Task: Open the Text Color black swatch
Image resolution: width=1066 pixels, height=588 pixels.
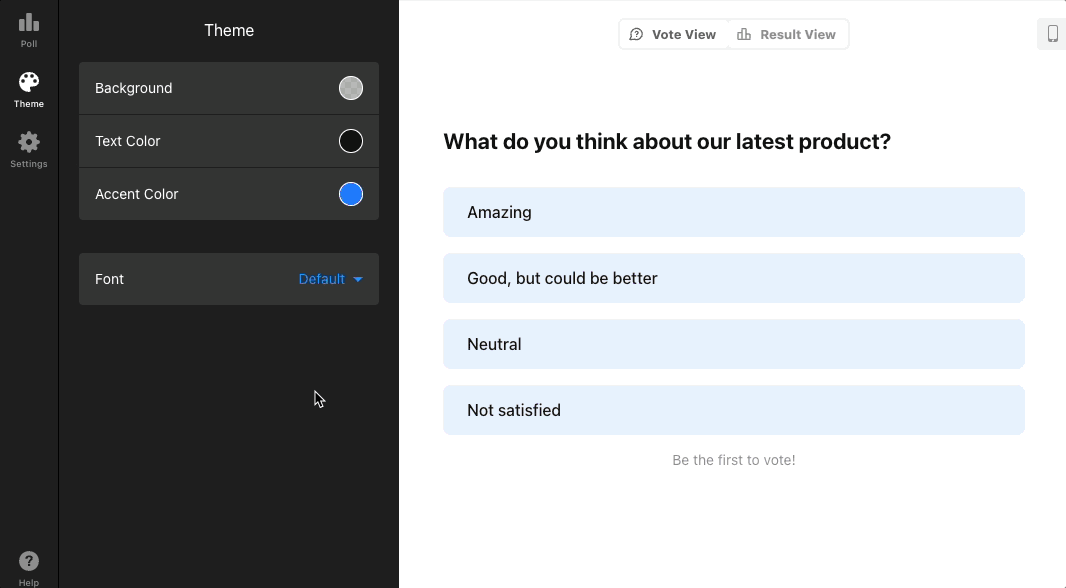Action: (351, 141)
